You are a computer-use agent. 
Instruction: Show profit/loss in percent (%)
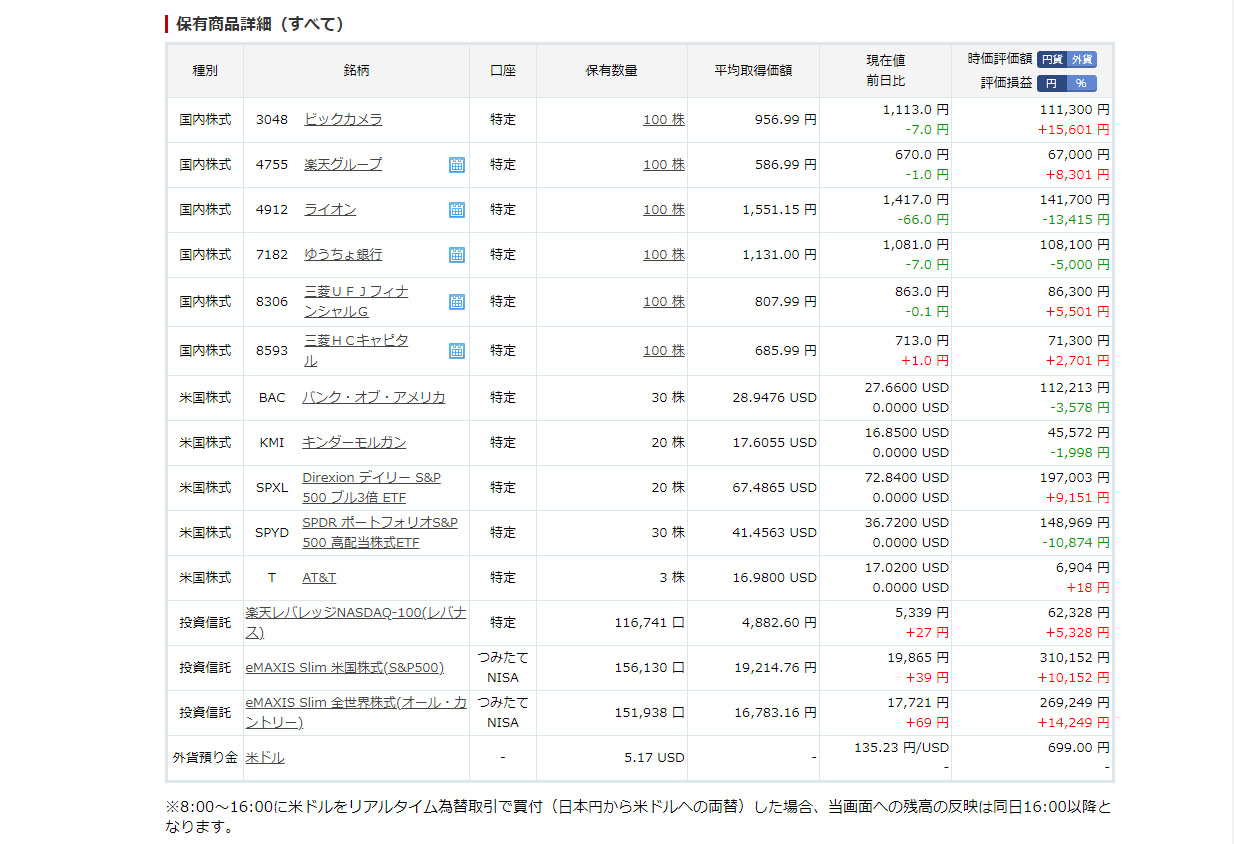1081,84
